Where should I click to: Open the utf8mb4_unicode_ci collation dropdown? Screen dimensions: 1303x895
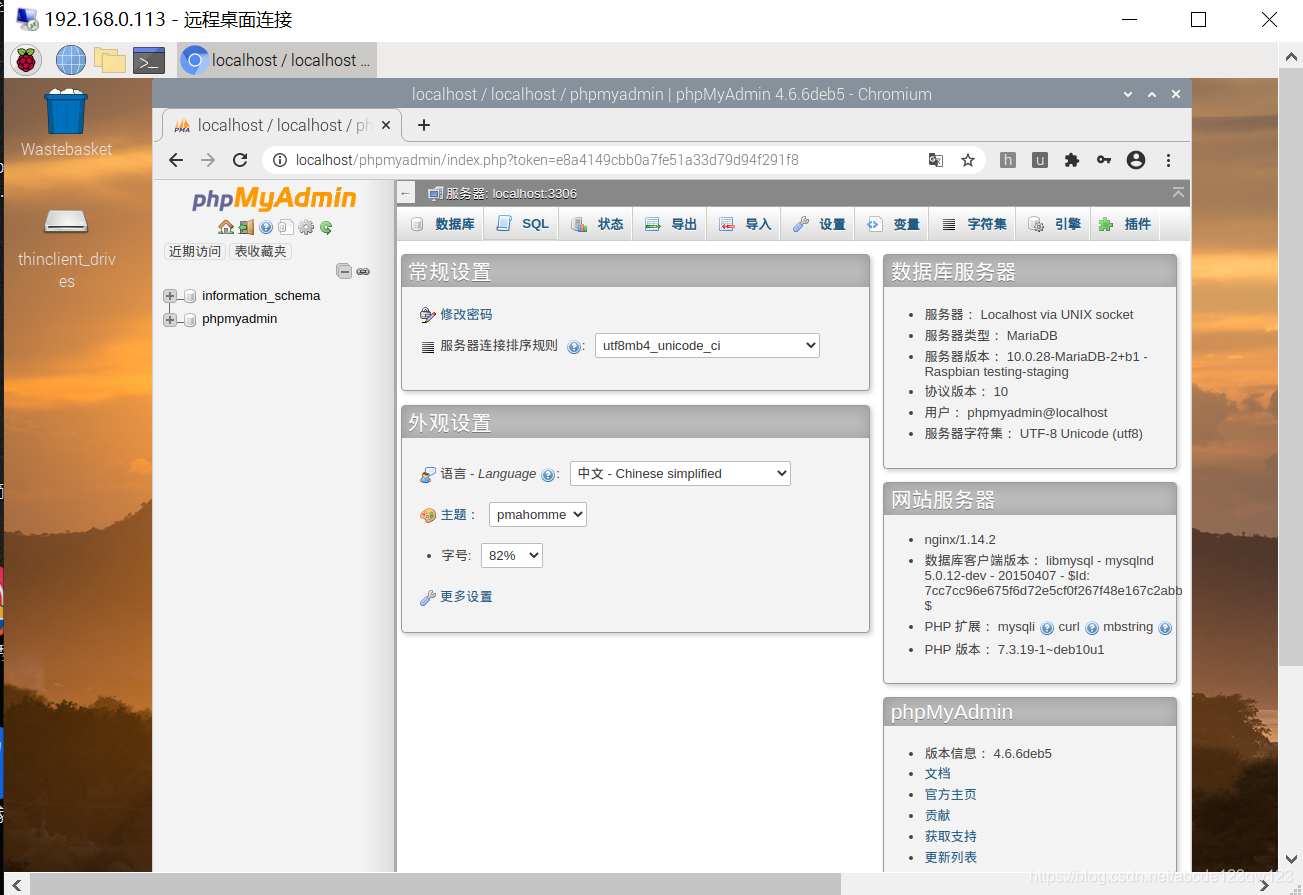(707, 346)
